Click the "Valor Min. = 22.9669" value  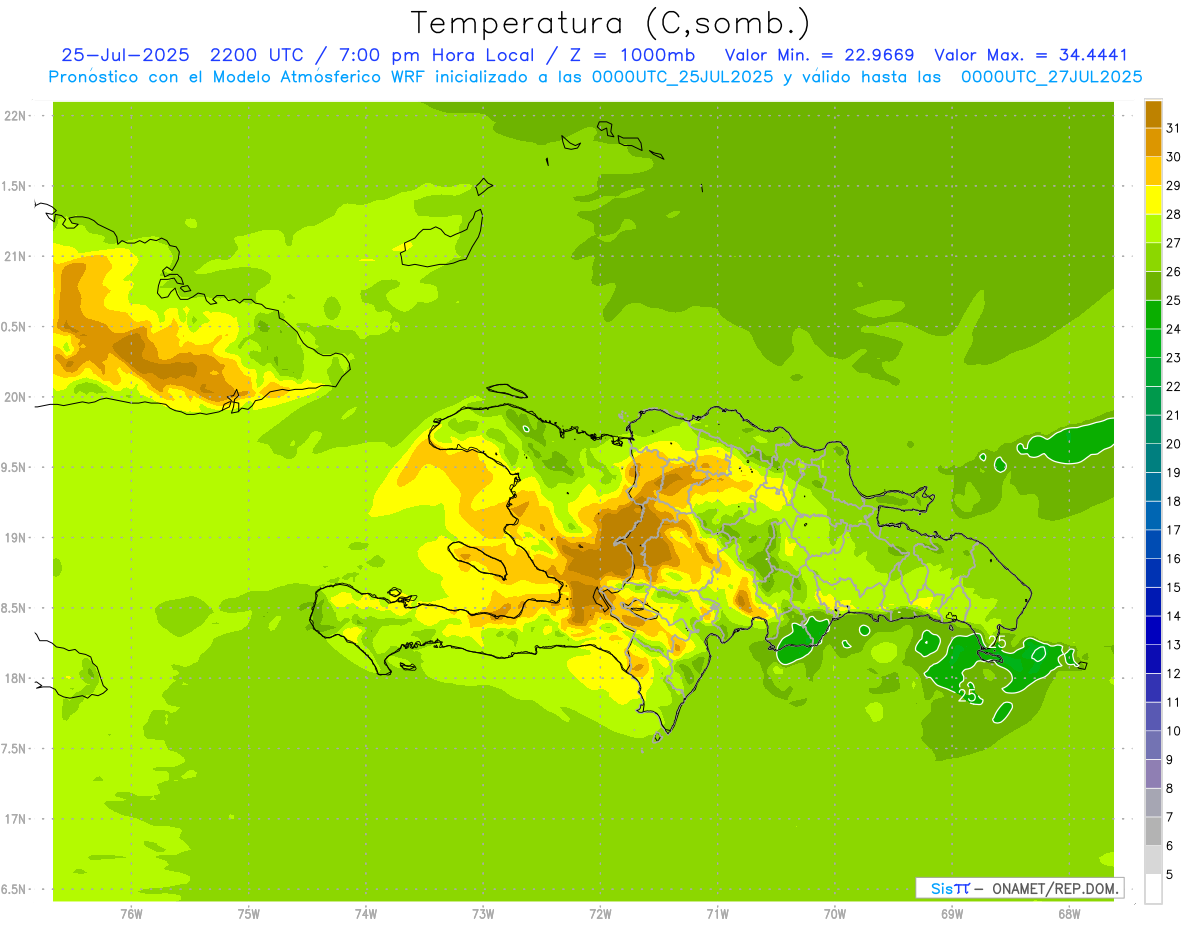coord(819,55)
